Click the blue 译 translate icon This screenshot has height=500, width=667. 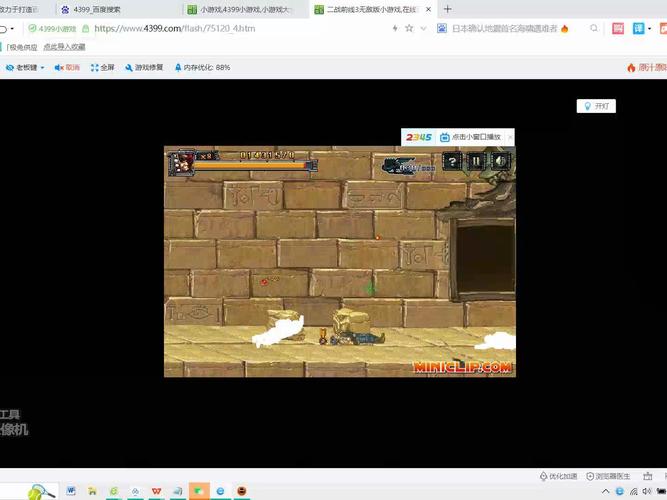pyautogui.click(x=638, y=29)
